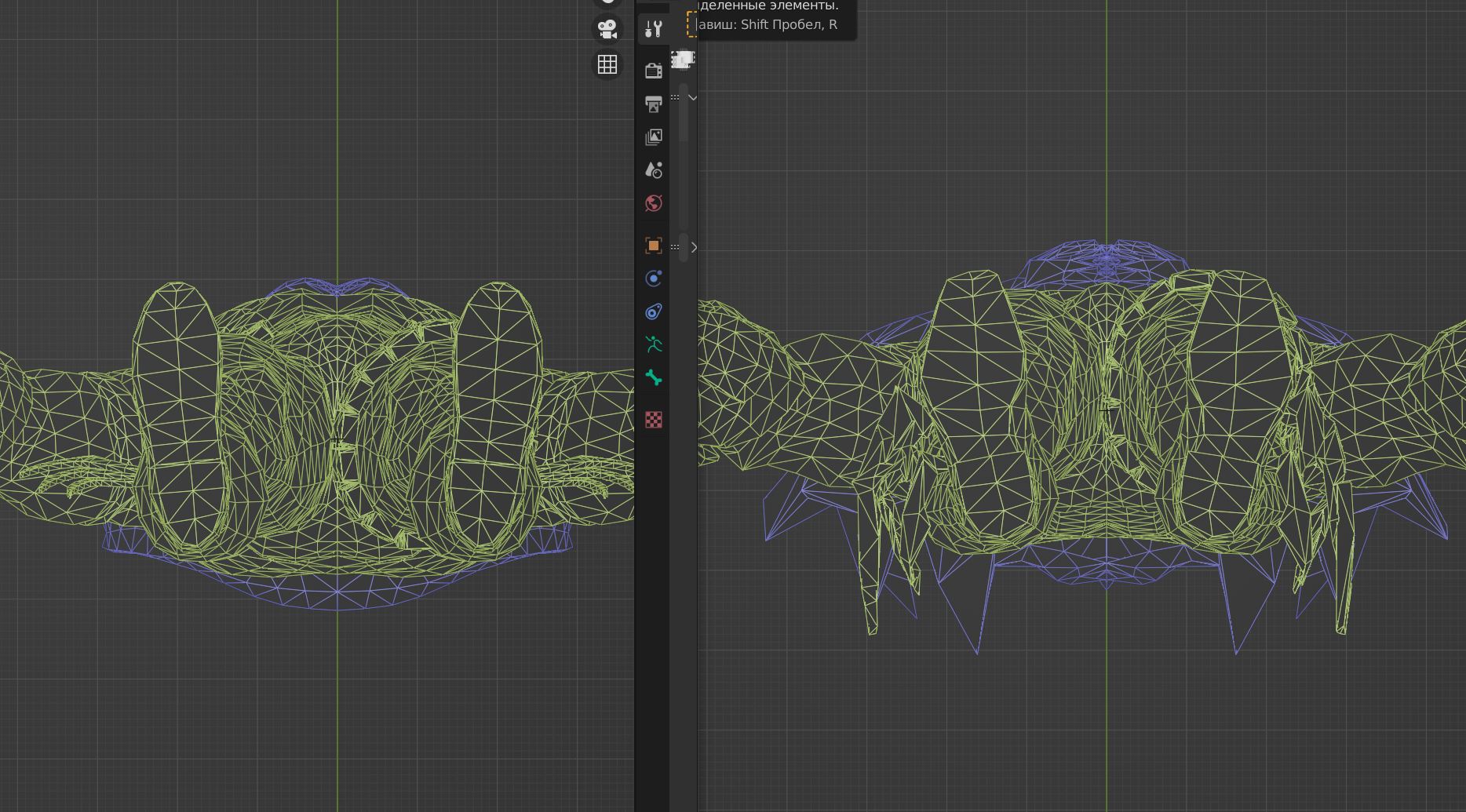Expand the panel with the right-pointing chevron
The width and height of the screenshot is (1466, 812).
693,247
